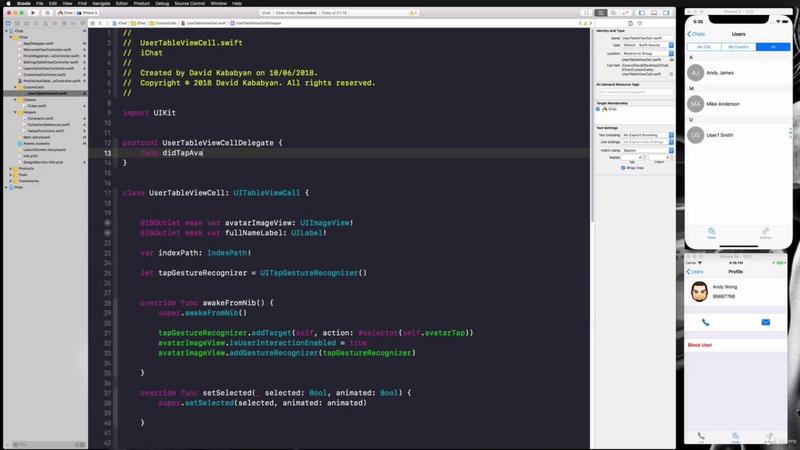Expand the Products folder

tap(11, 168)
